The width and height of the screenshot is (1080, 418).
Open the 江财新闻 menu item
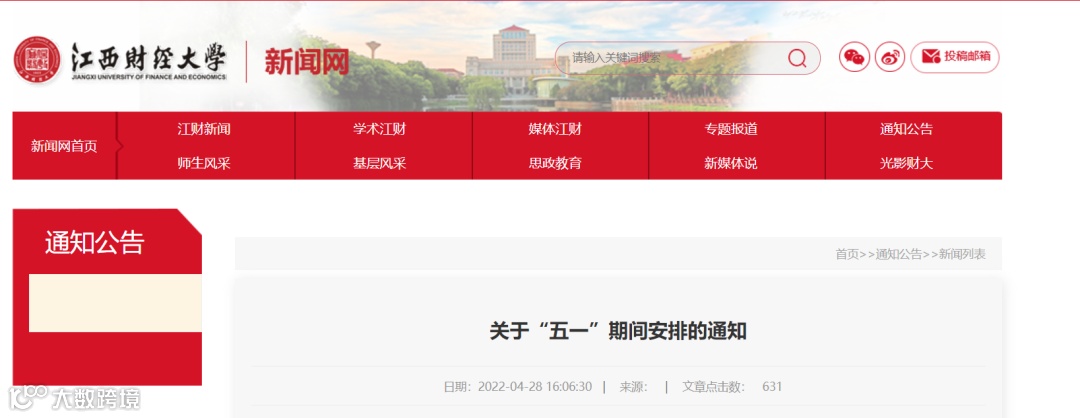pos(204,129)
